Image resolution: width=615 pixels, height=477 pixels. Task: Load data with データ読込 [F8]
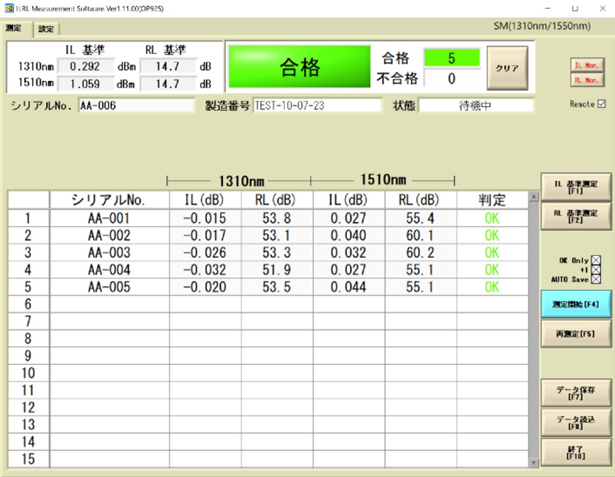pyautogui.click(x=573, y=422)
